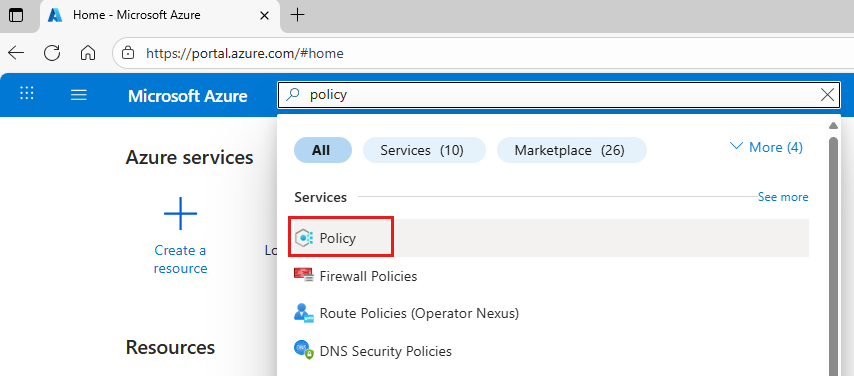Reload the browser page

click(x=52, y=53)
